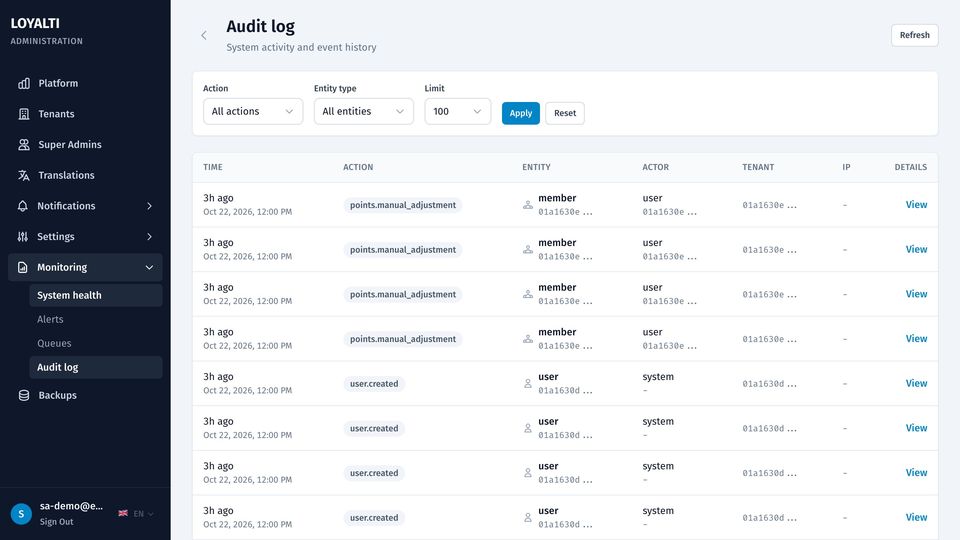This screenshot has width=960, height=540.
Task: Click the Super Admins people icon
Action: tap(24, 144)
